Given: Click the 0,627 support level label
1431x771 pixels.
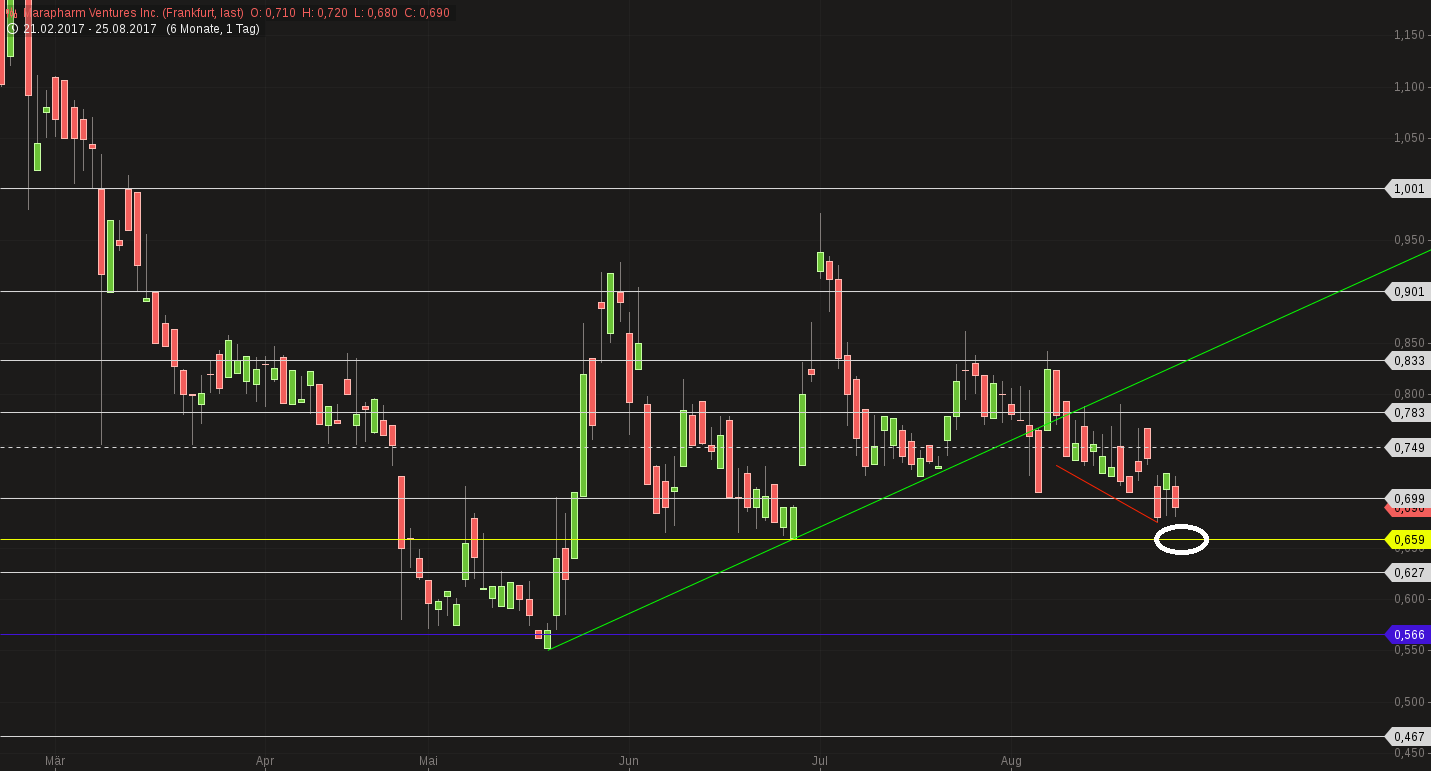Looking at the screenshot, I should [x=1408, y=573].
